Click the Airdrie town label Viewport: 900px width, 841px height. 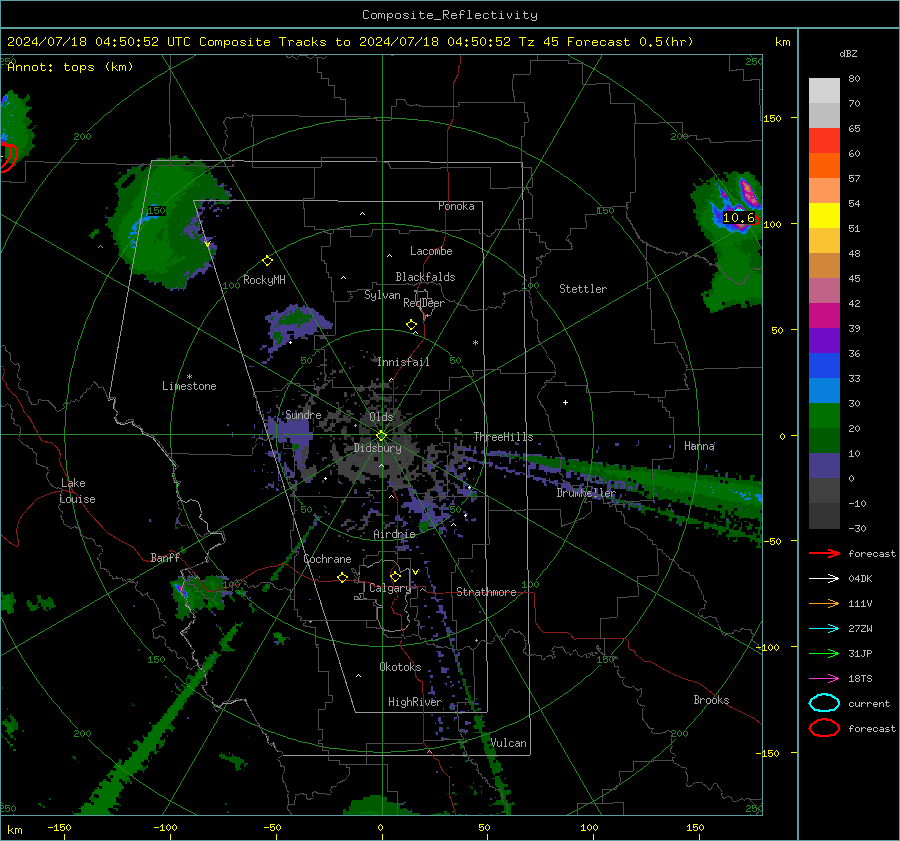[x=394, y=534]
